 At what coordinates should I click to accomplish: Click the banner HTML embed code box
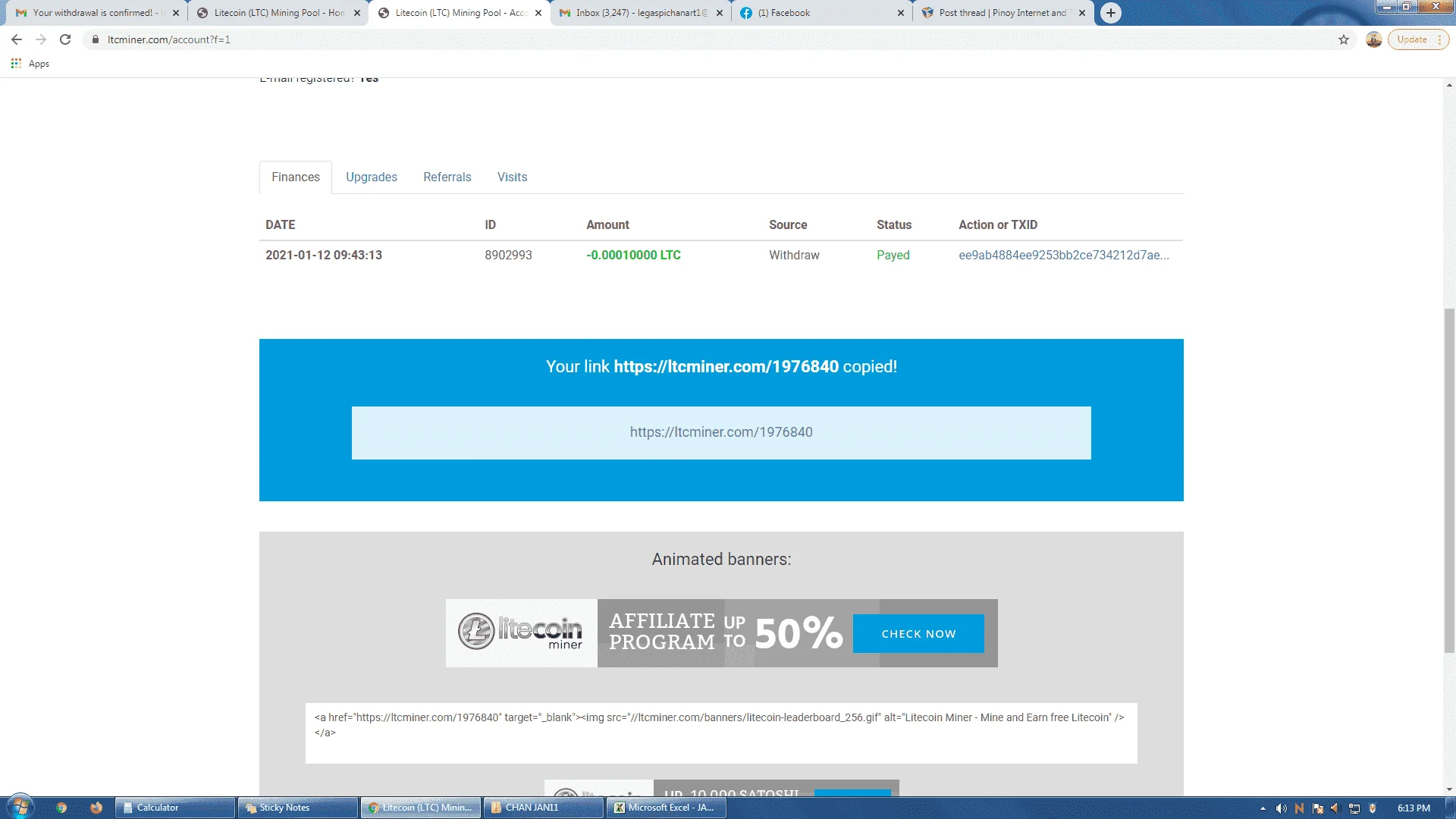721,733
